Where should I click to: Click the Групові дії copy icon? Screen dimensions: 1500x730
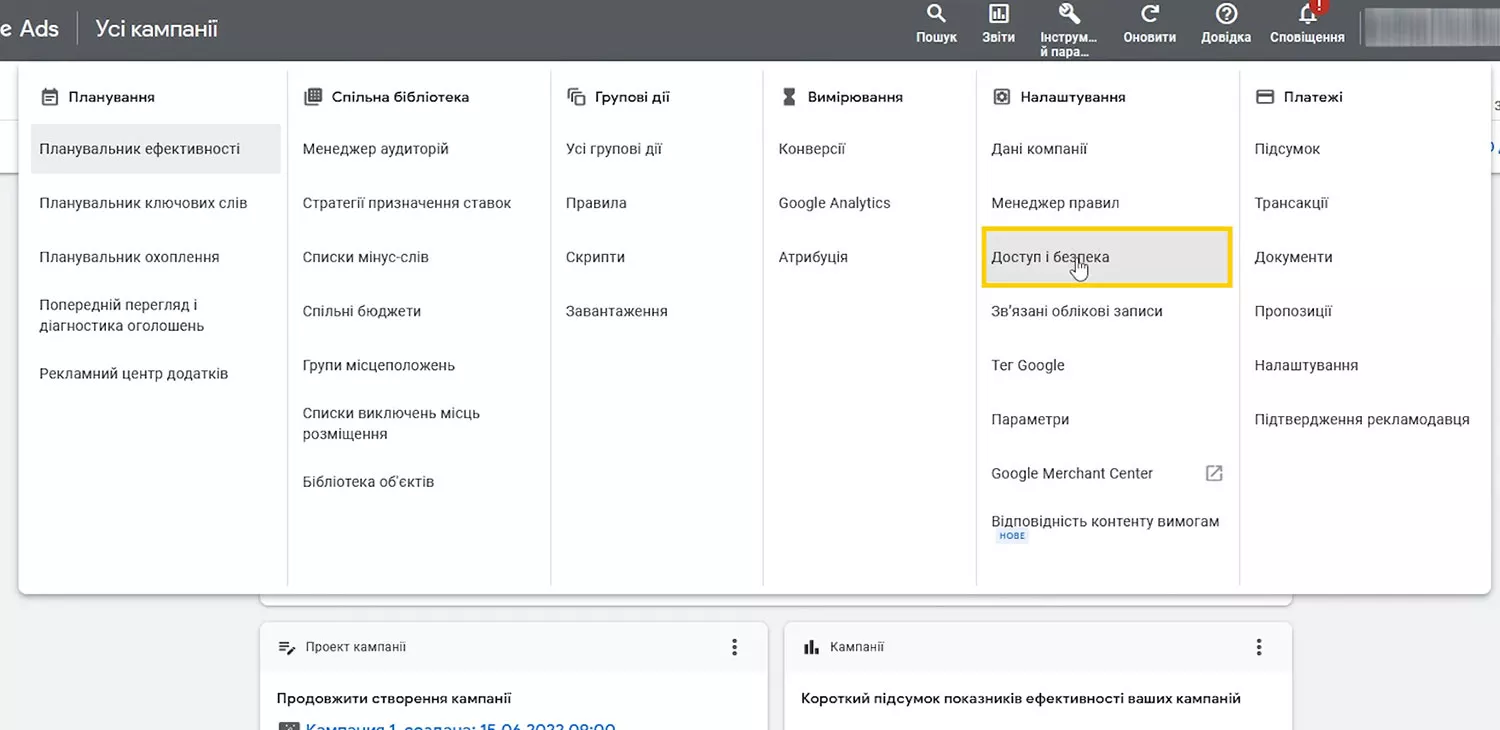coord(576,97)
